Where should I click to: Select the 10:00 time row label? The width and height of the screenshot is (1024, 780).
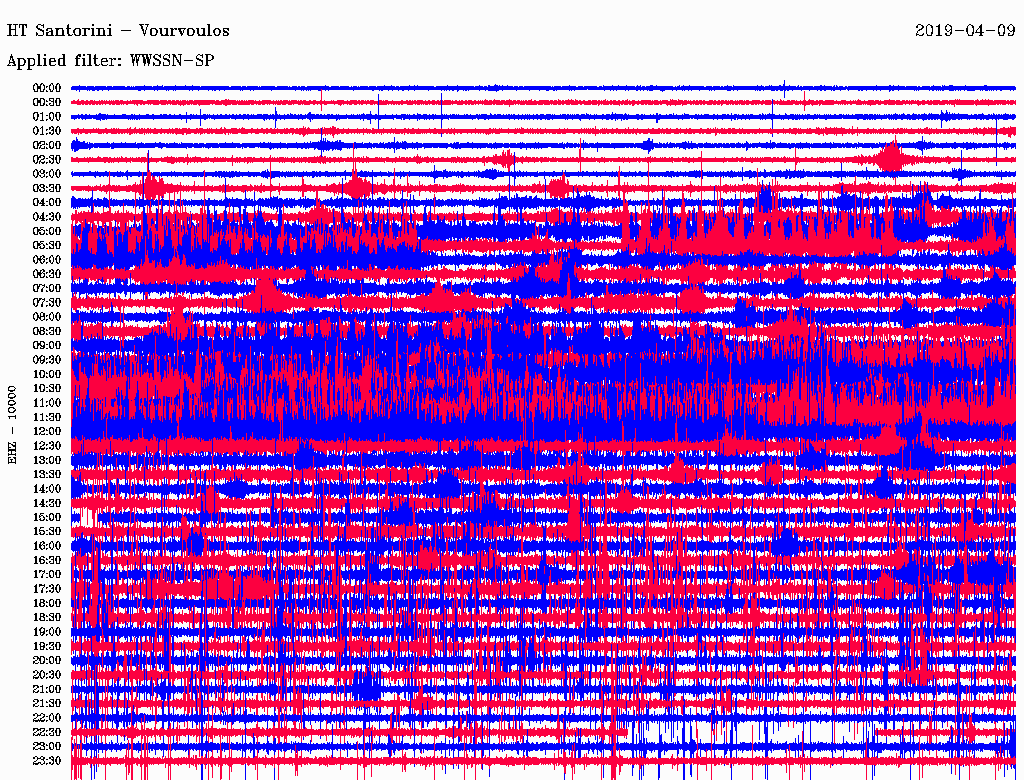[x=46, y=374]
